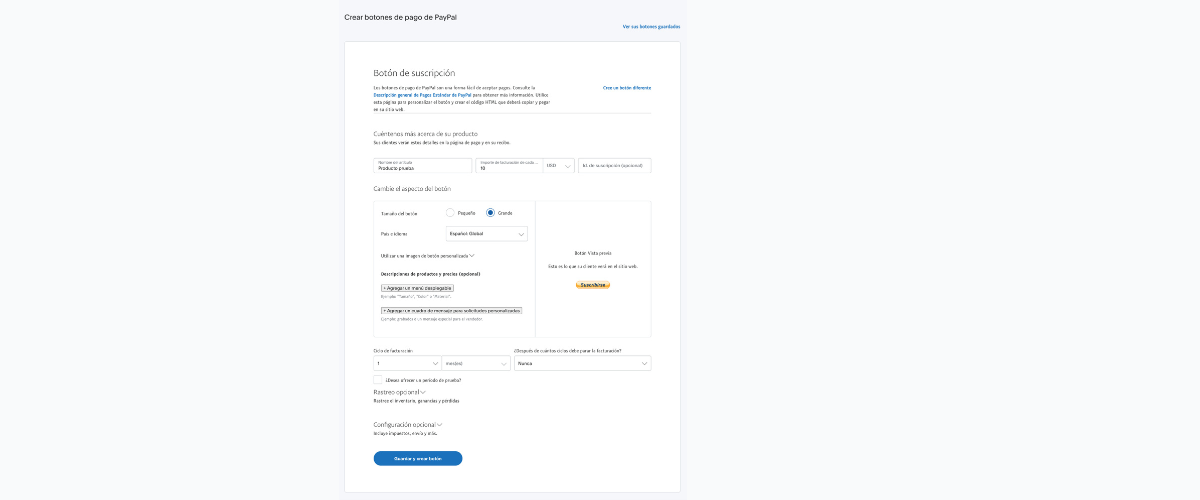The width and height of the screenshot is (1200, 500).
Task: Click the Suscribirse preview button
Action: click(593, 285)
